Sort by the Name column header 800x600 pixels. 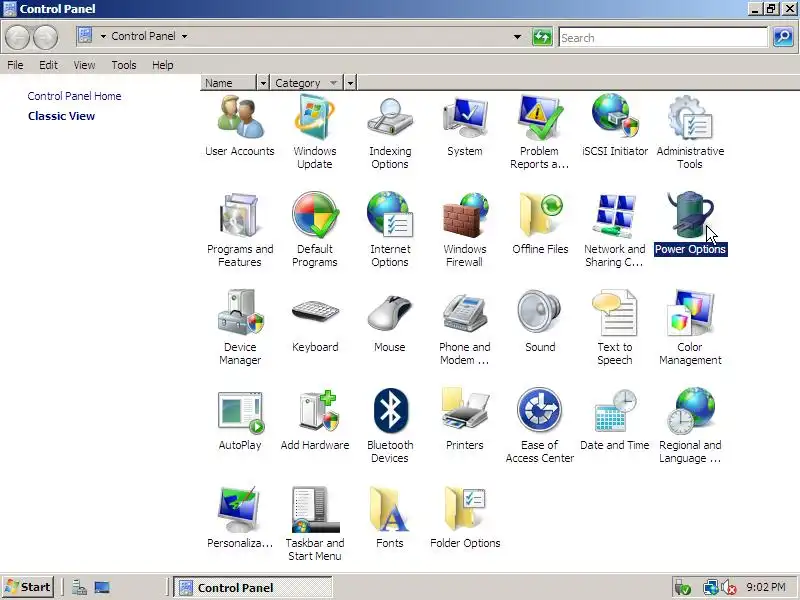tap(229, 83)
